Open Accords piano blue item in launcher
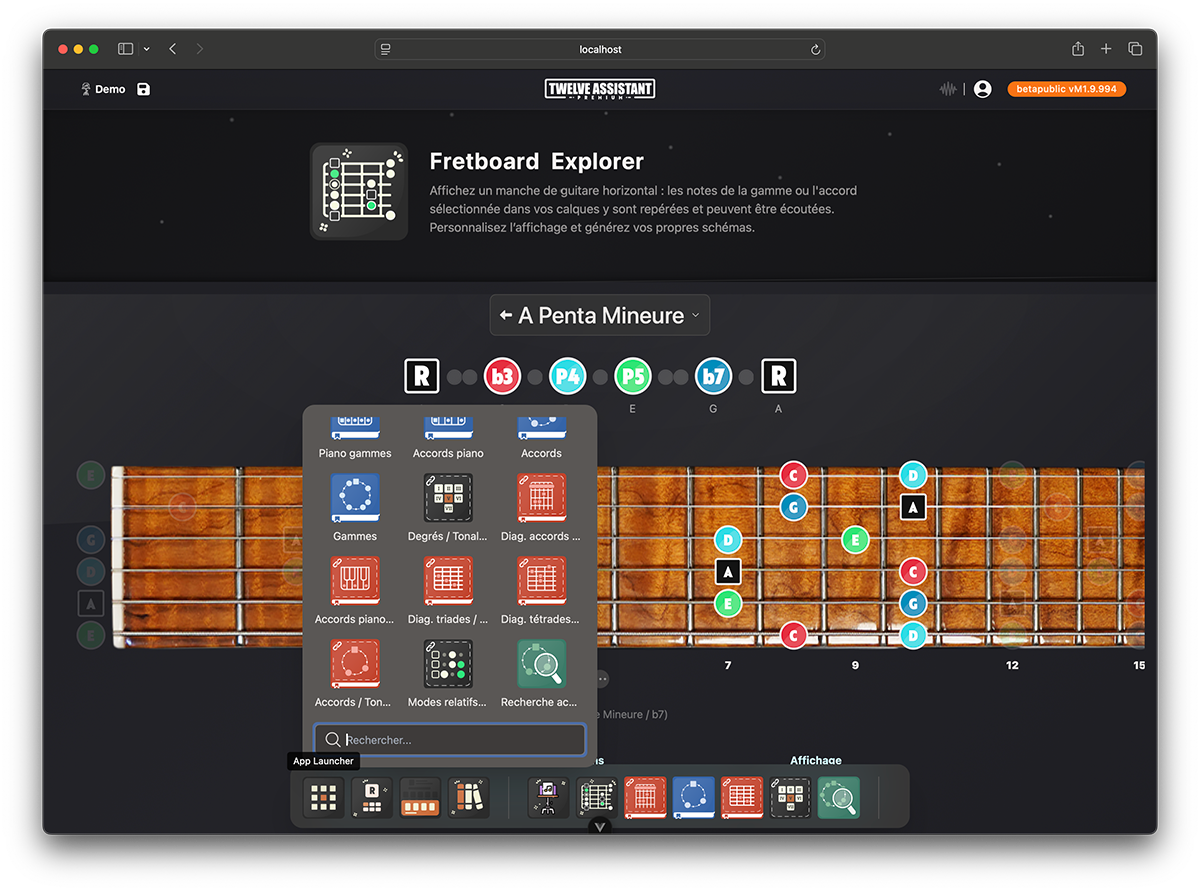Screen dimensions: 1200x891 [448, 438]
